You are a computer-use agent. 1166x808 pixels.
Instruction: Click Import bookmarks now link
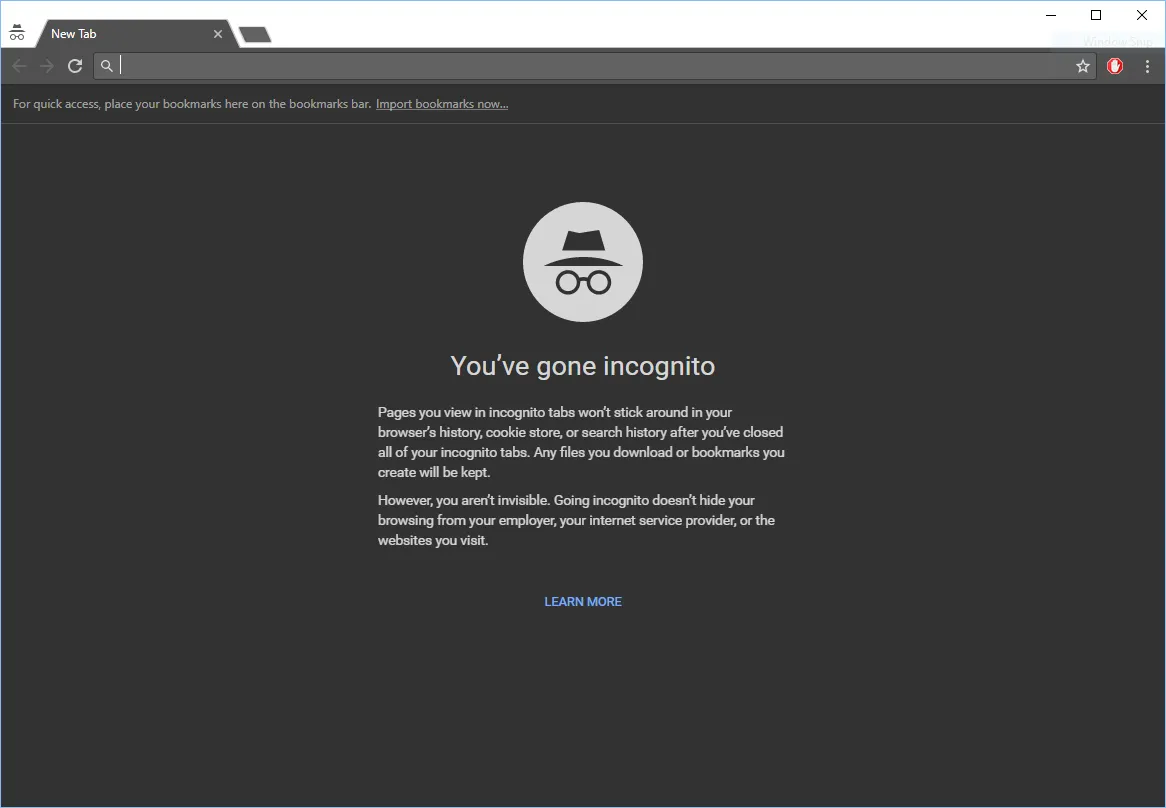click(x=442, y=104)
